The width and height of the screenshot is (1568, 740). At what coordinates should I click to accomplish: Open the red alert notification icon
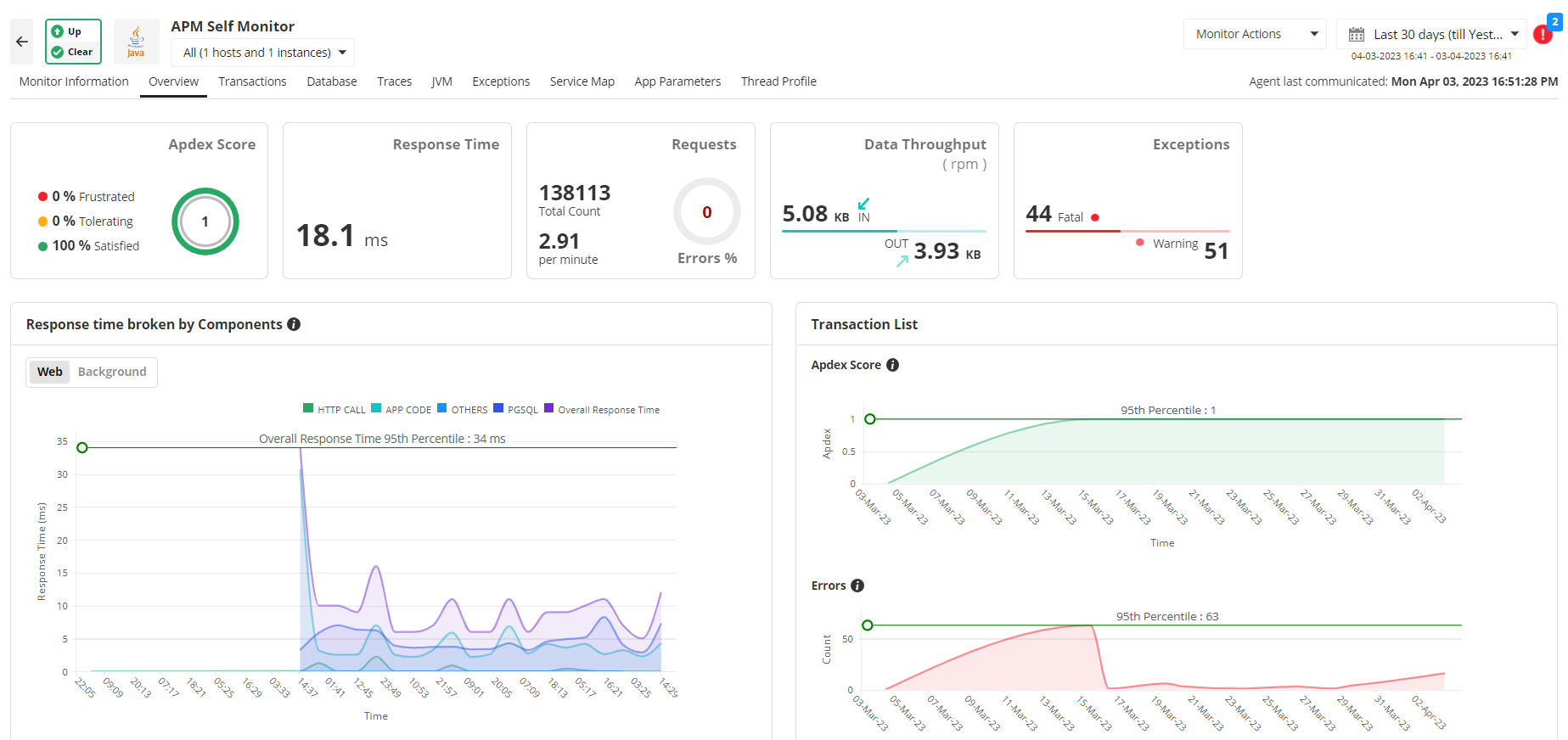(x=1543, y=35)
